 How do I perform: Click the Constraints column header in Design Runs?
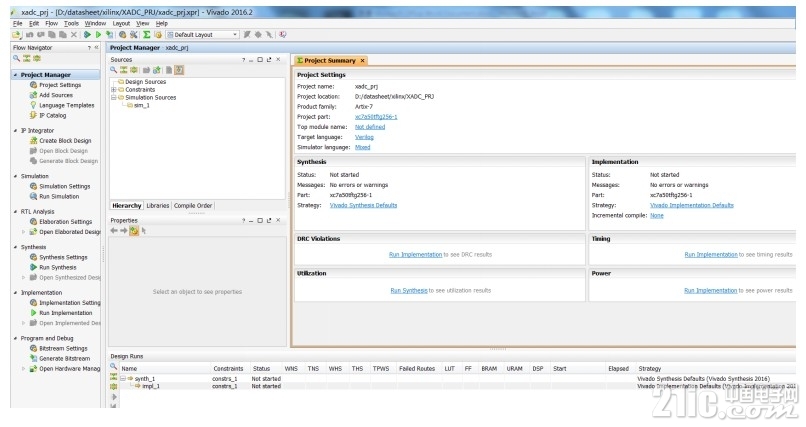click(x=228, y=368)
